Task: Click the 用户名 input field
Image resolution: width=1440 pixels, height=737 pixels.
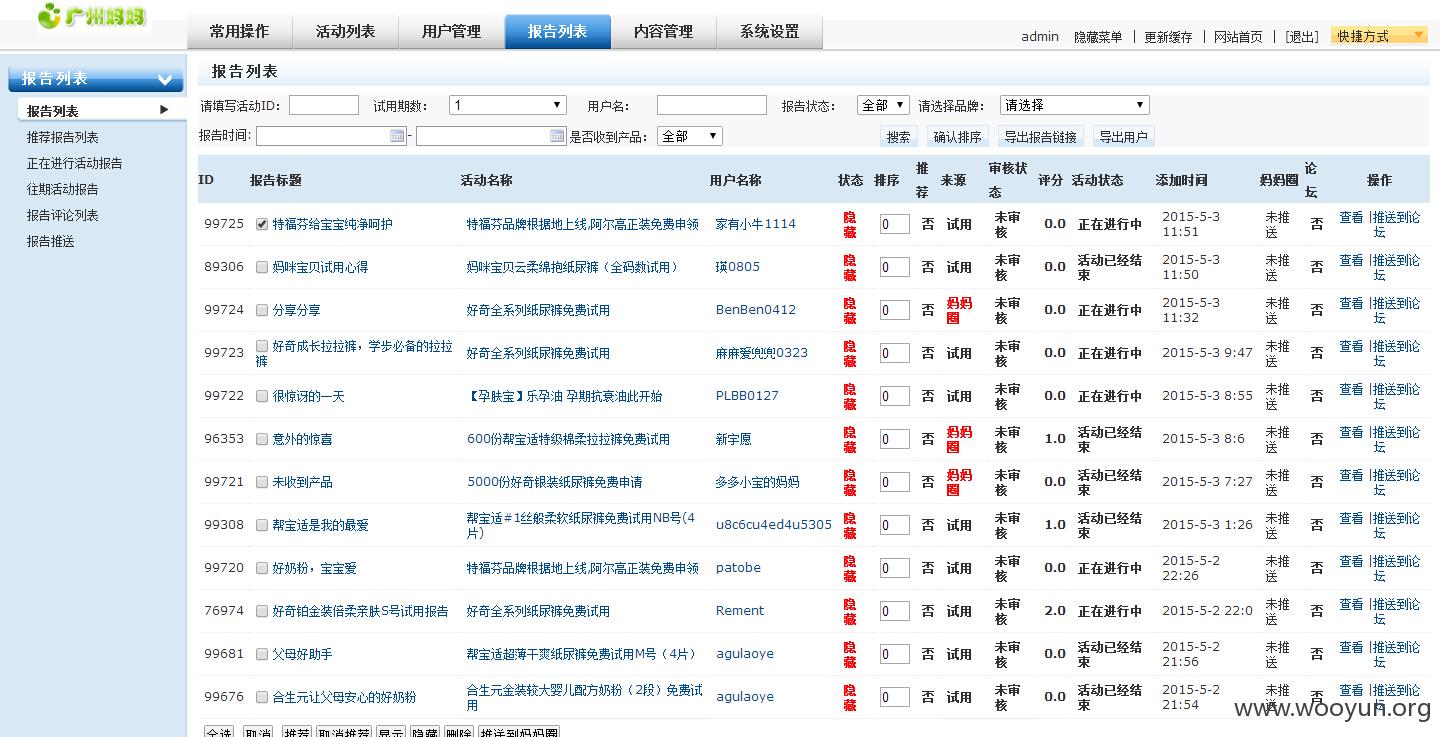Action: coord(712,105)
